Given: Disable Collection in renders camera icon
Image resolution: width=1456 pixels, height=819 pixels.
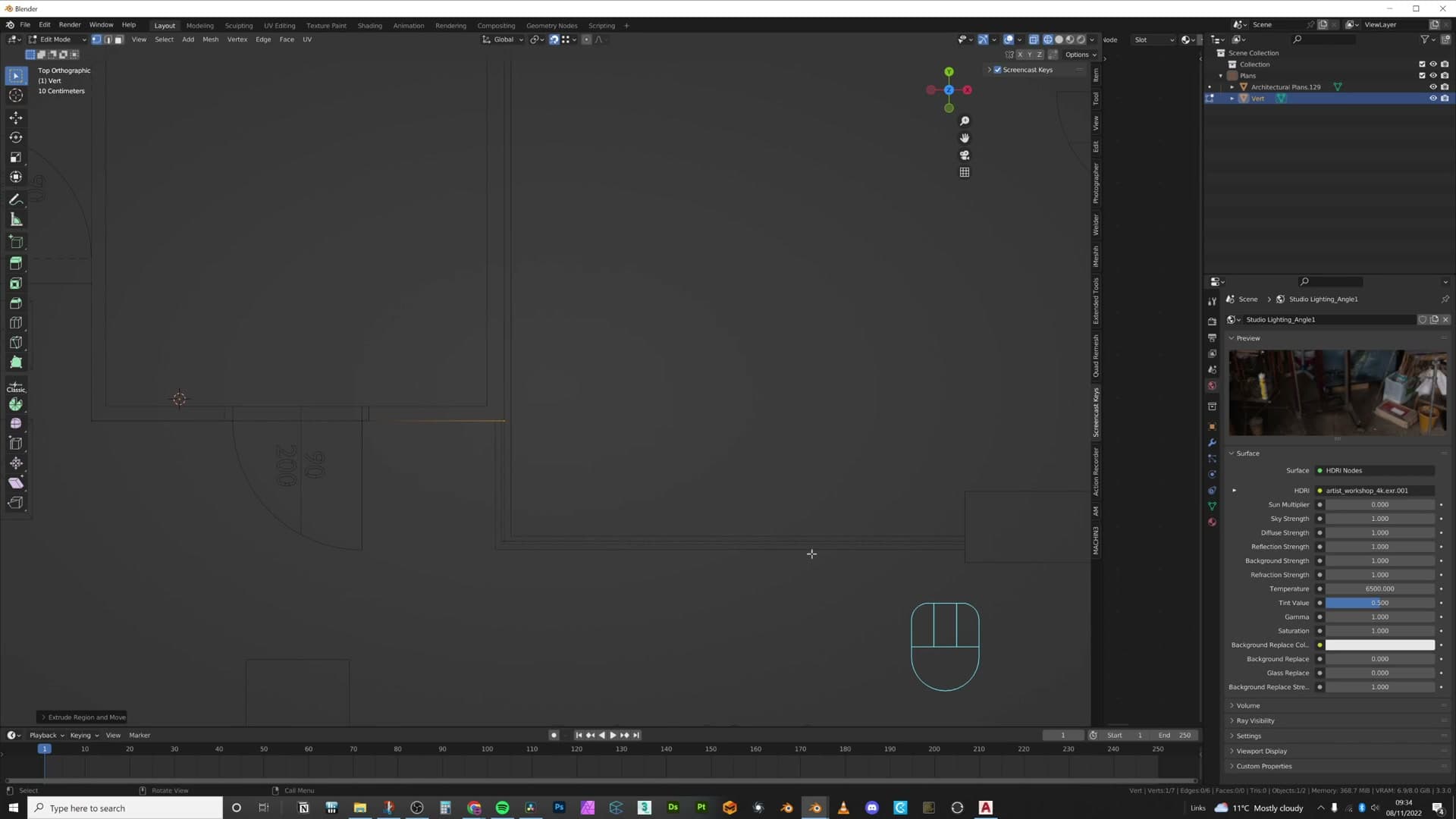Looking at the screenshot, I should [1445, 64].
